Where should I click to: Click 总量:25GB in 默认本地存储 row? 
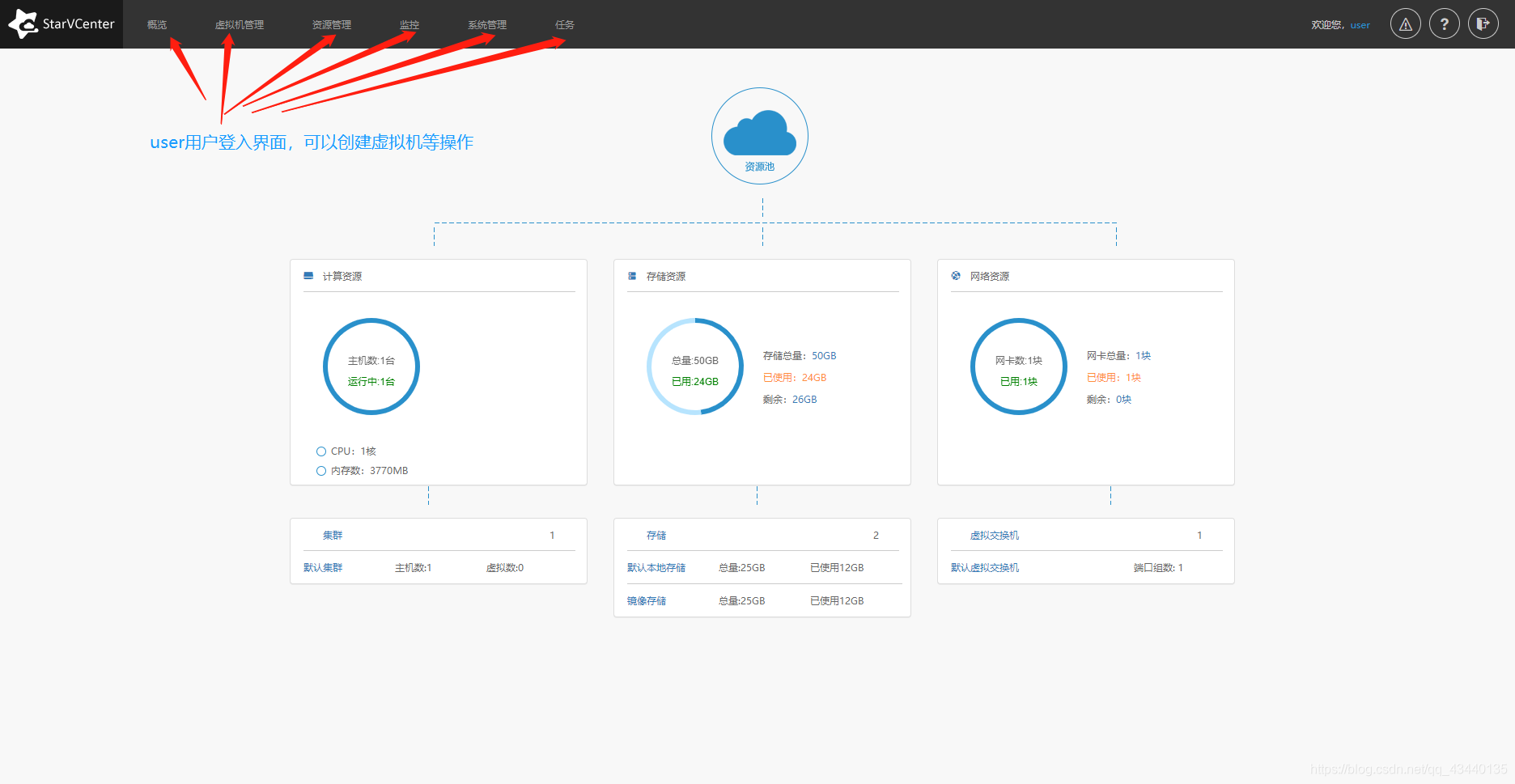point(742,568)
